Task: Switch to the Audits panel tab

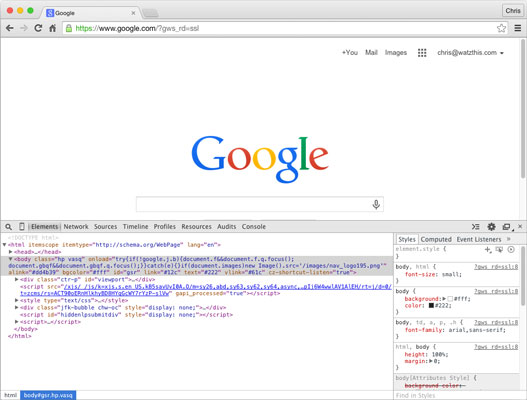Action: 227,227
